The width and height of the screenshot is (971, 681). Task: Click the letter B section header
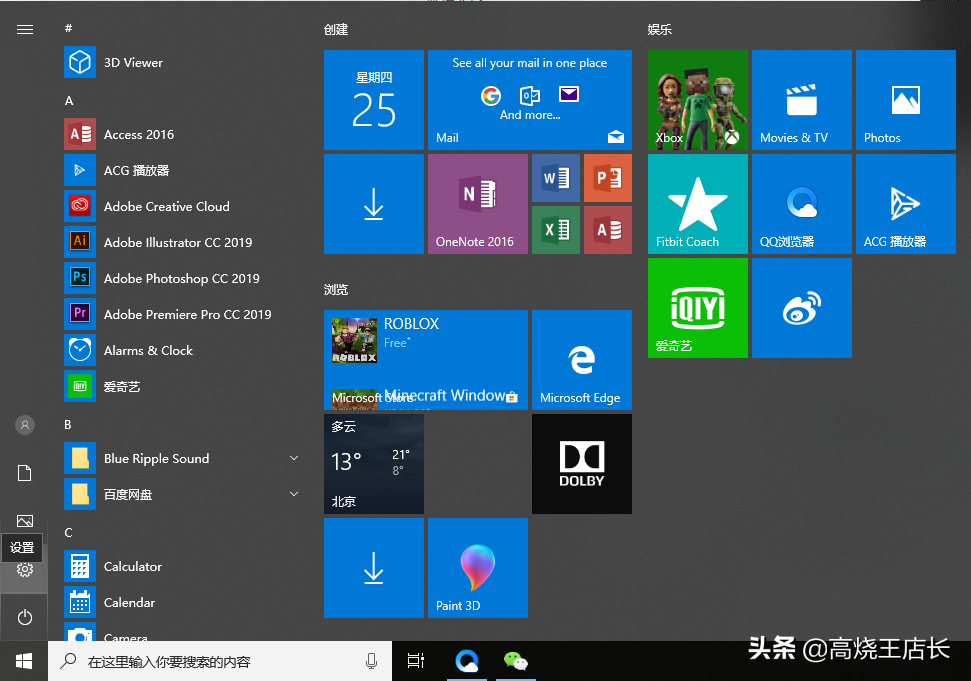pyautogui.click(x=68, y=425)
